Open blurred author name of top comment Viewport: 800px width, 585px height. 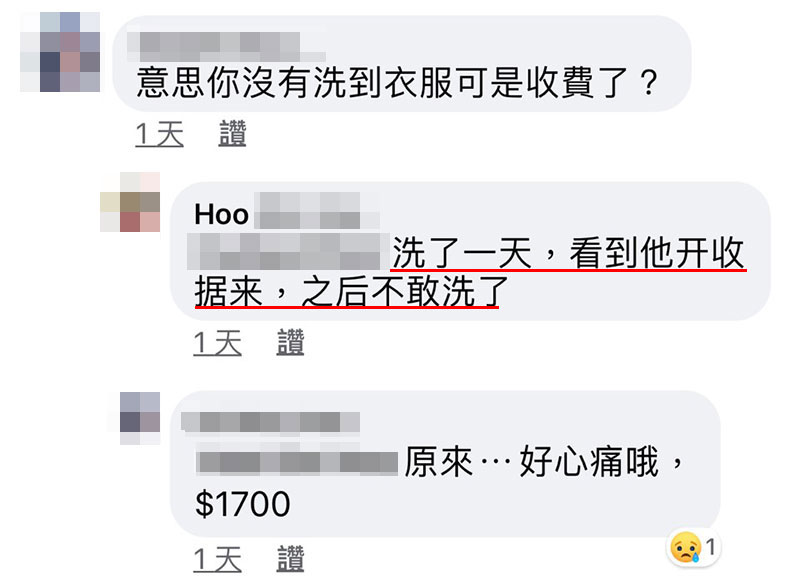coord(226,46)
